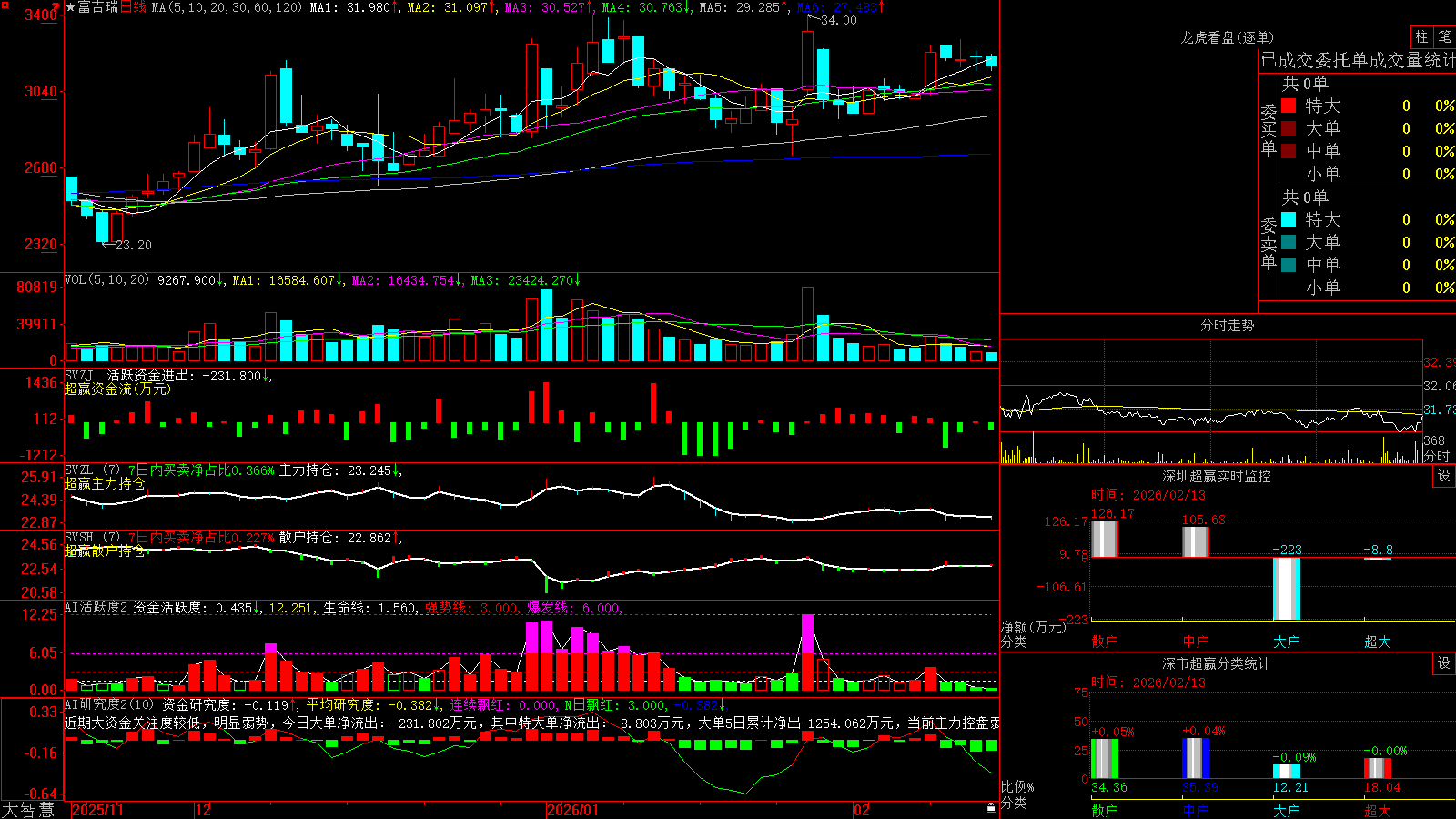Click the 34.00 high-price marker on the chart
The image size is (1456, 819).
[x=838, y=20]
